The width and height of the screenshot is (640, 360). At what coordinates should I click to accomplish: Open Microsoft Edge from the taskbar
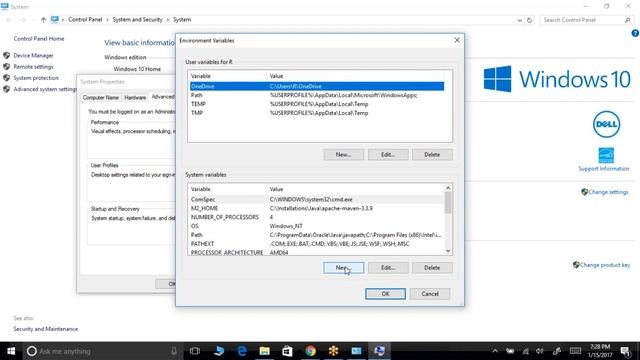[x=242, y=351]
